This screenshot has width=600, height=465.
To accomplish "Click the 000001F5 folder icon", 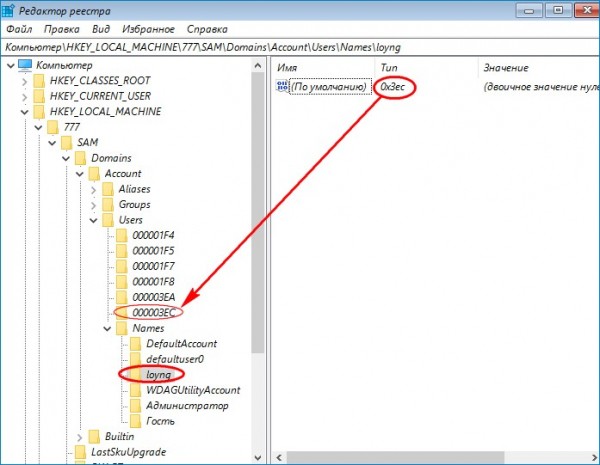I will coord(122,251).
